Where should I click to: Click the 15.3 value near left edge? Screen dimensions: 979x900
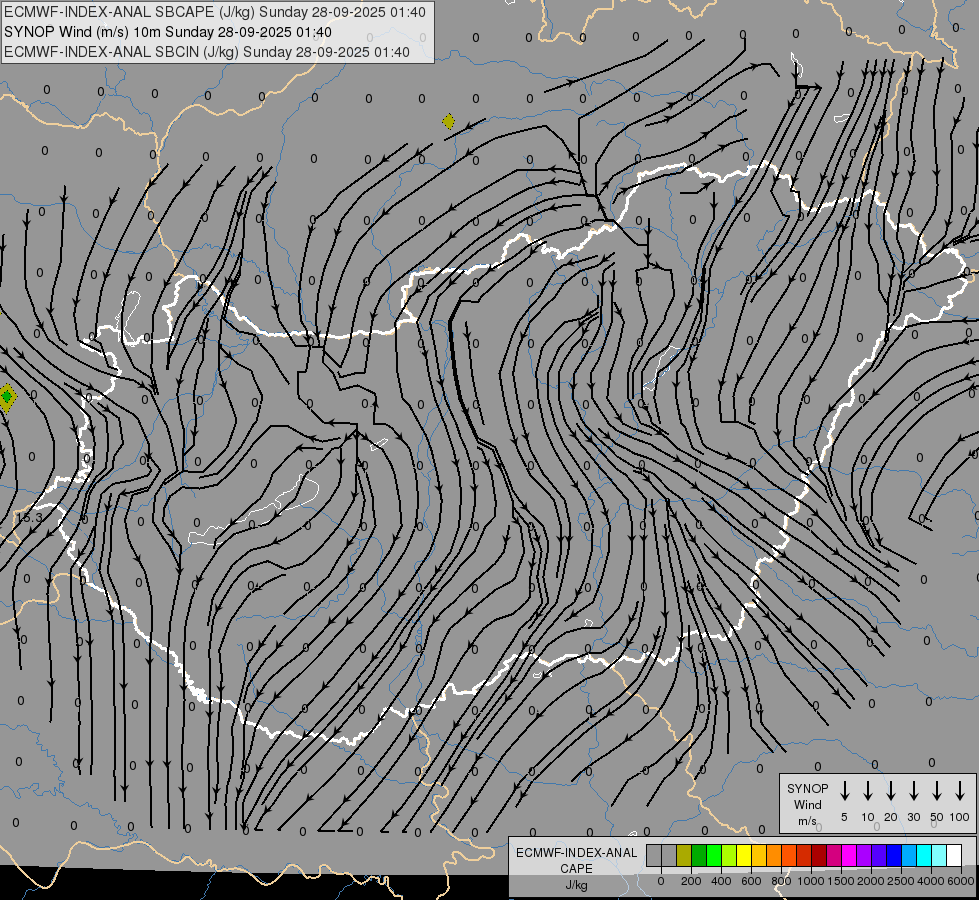pos(29,518)
